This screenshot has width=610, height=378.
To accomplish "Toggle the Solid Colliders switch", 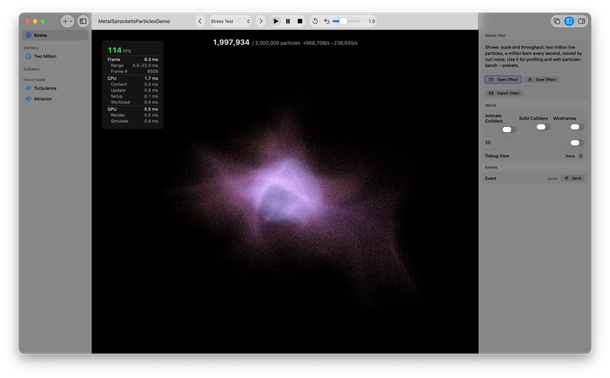I will [543, 127].
